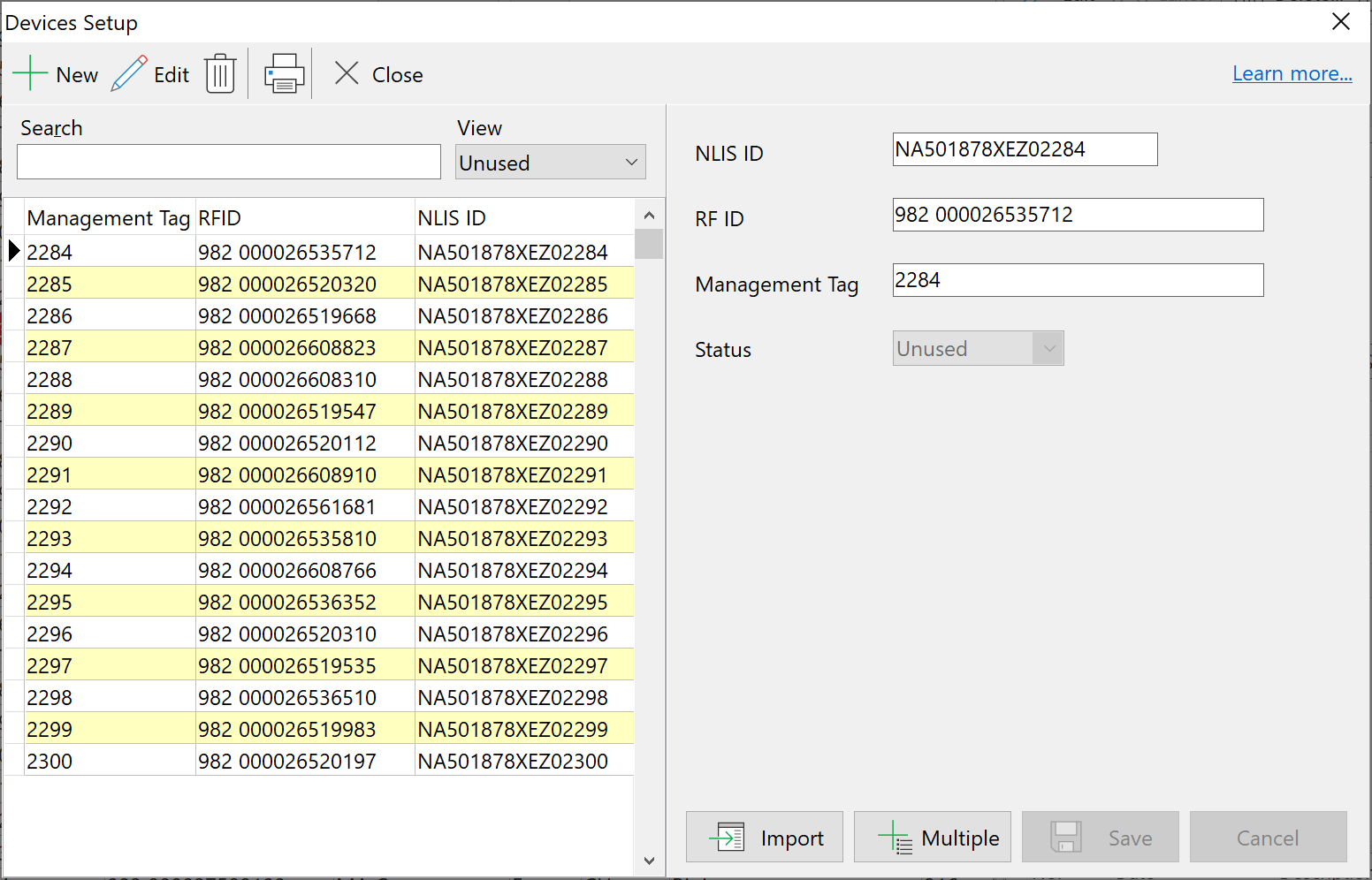Click RFID cell 982 000026608910

pyautogui.click(x=305, y=474)
